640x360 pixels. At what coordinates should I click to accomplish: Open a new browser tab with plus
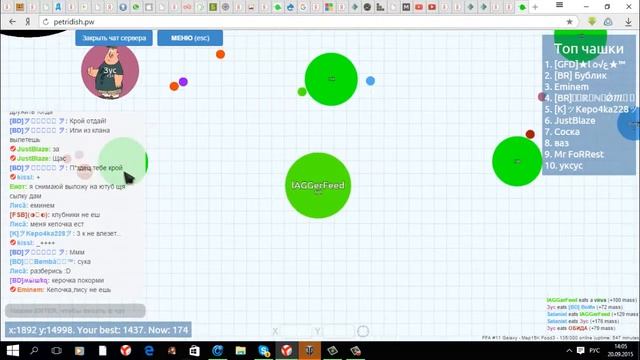click(x=535, y=7)
